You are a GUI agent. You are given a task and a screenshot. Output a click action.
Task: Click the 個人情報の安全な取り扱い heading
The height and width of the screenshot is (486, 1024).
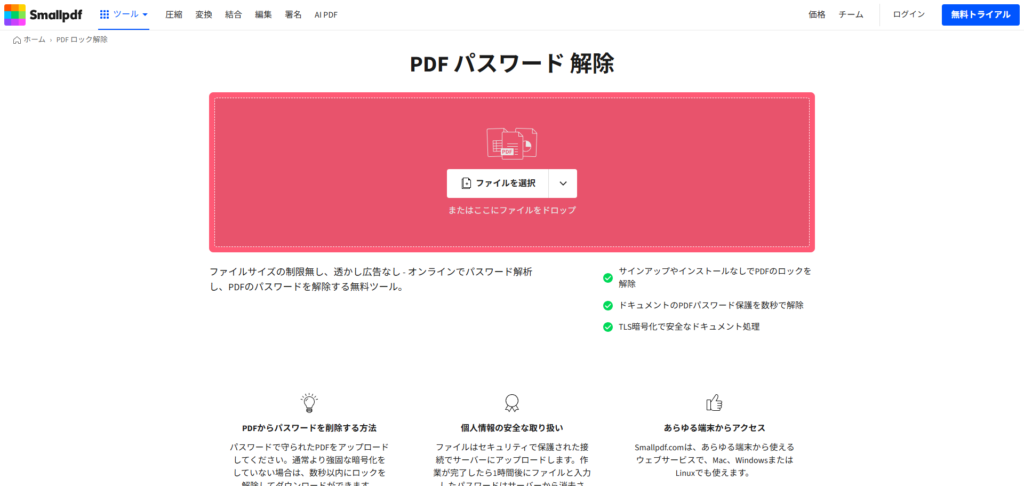tap(512, 429)
